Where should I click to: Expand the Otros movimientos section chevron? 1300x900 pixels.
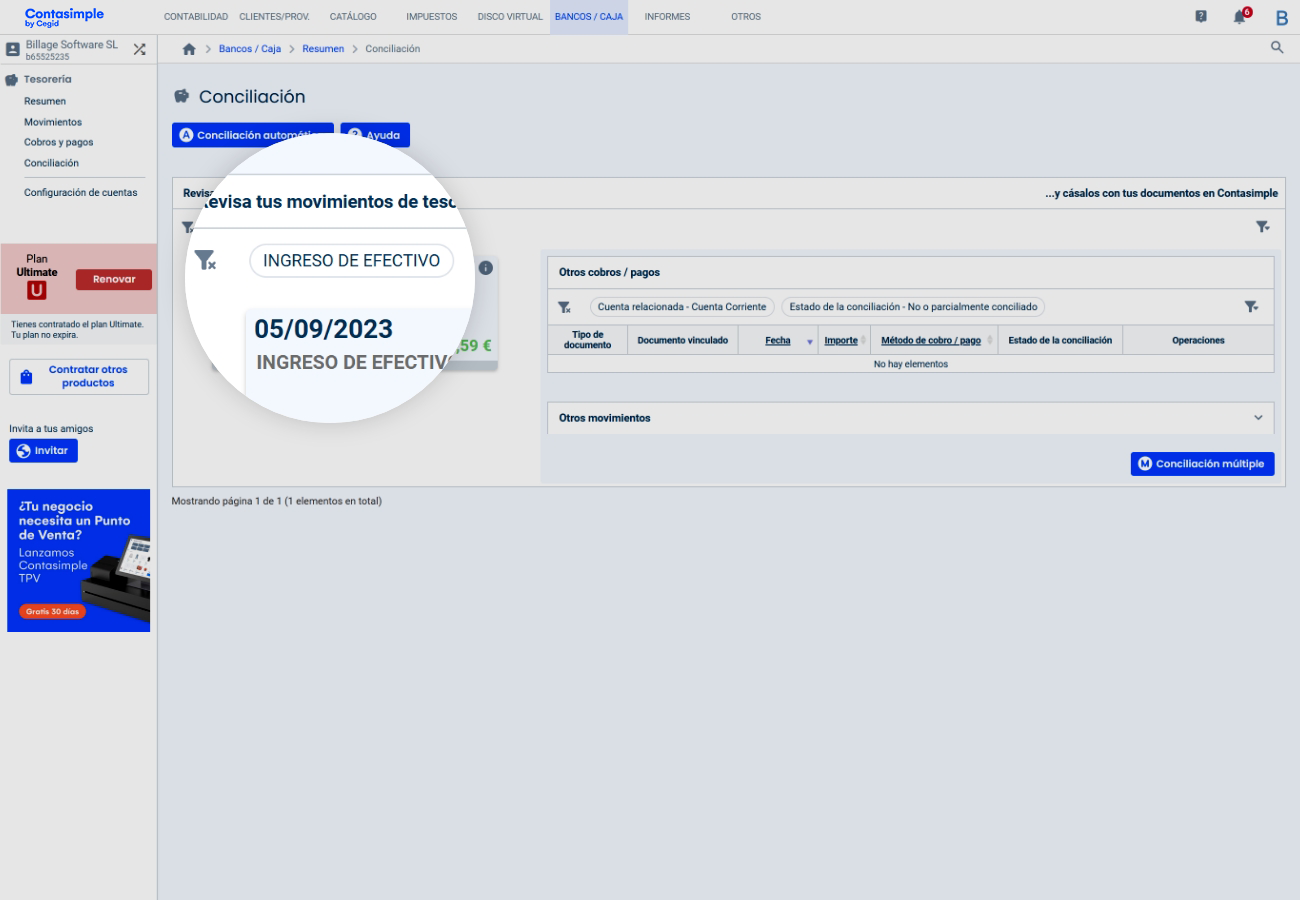click(1258, 418)
